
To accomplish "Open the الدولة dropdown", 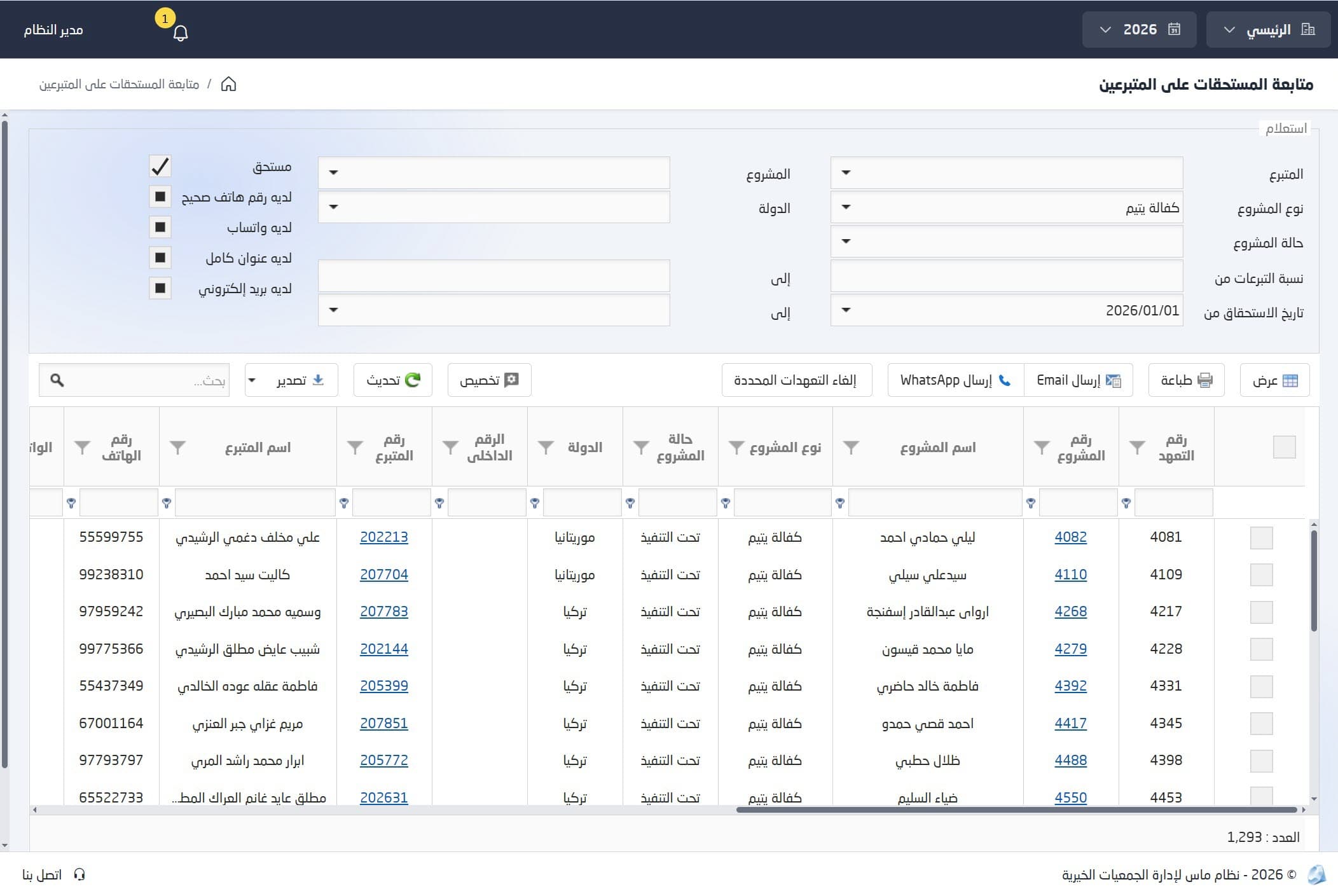I will coord(494,207).
